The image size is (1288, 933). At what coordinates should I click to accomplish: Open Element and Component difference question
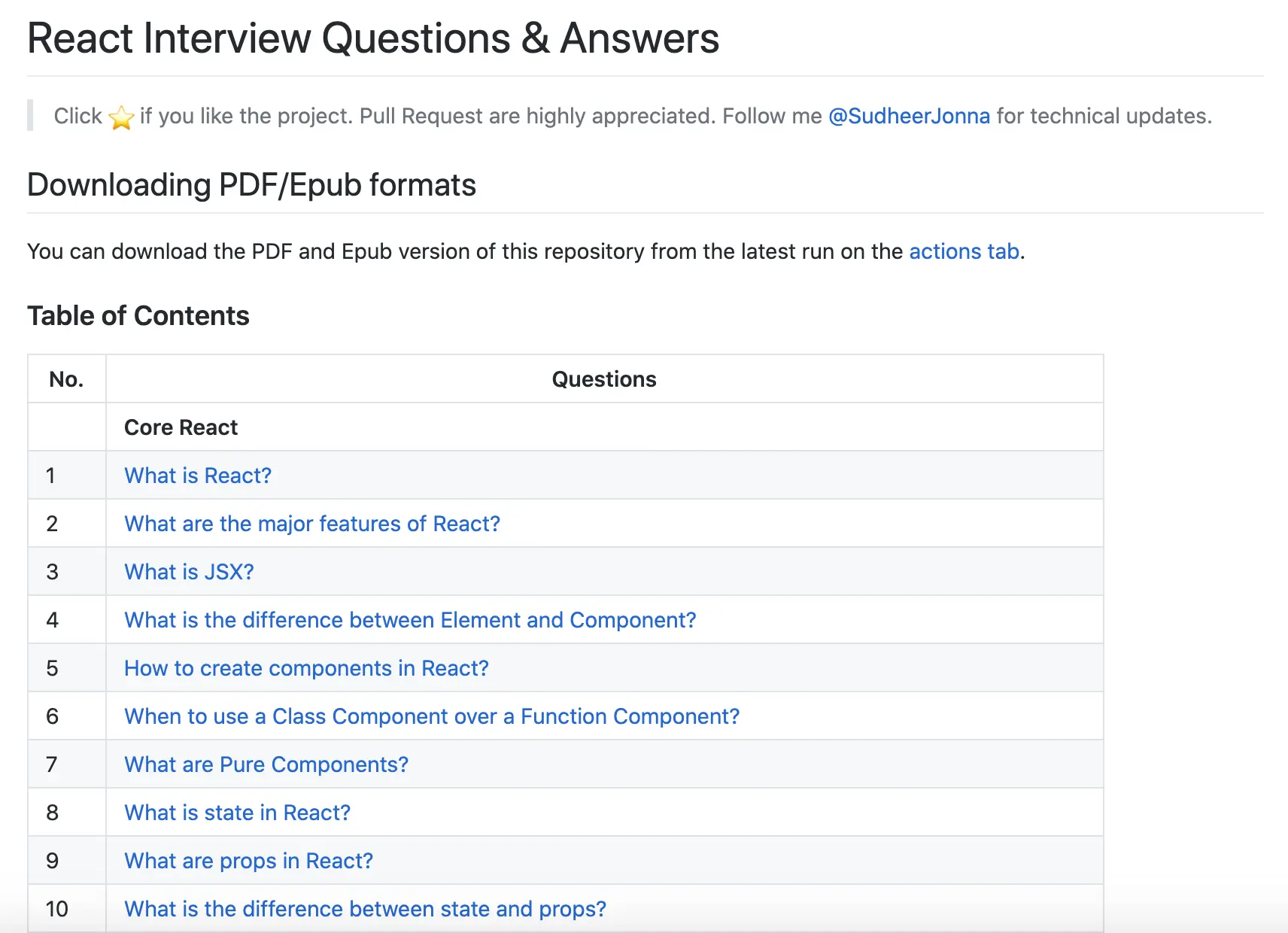(410, 620)
